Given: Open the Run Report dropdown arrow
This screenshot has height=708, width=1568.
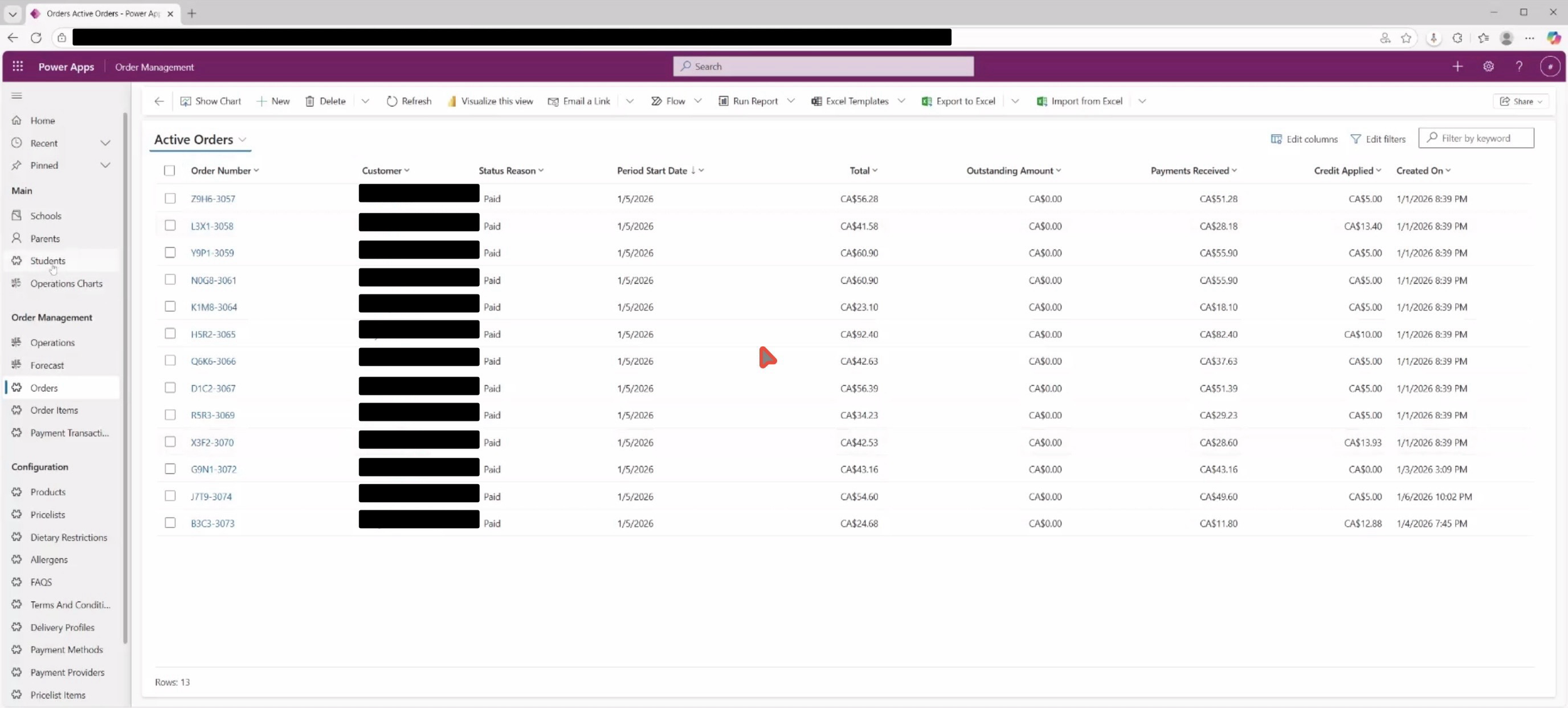Looking at the screenshot, I should [x=791, y=101].
